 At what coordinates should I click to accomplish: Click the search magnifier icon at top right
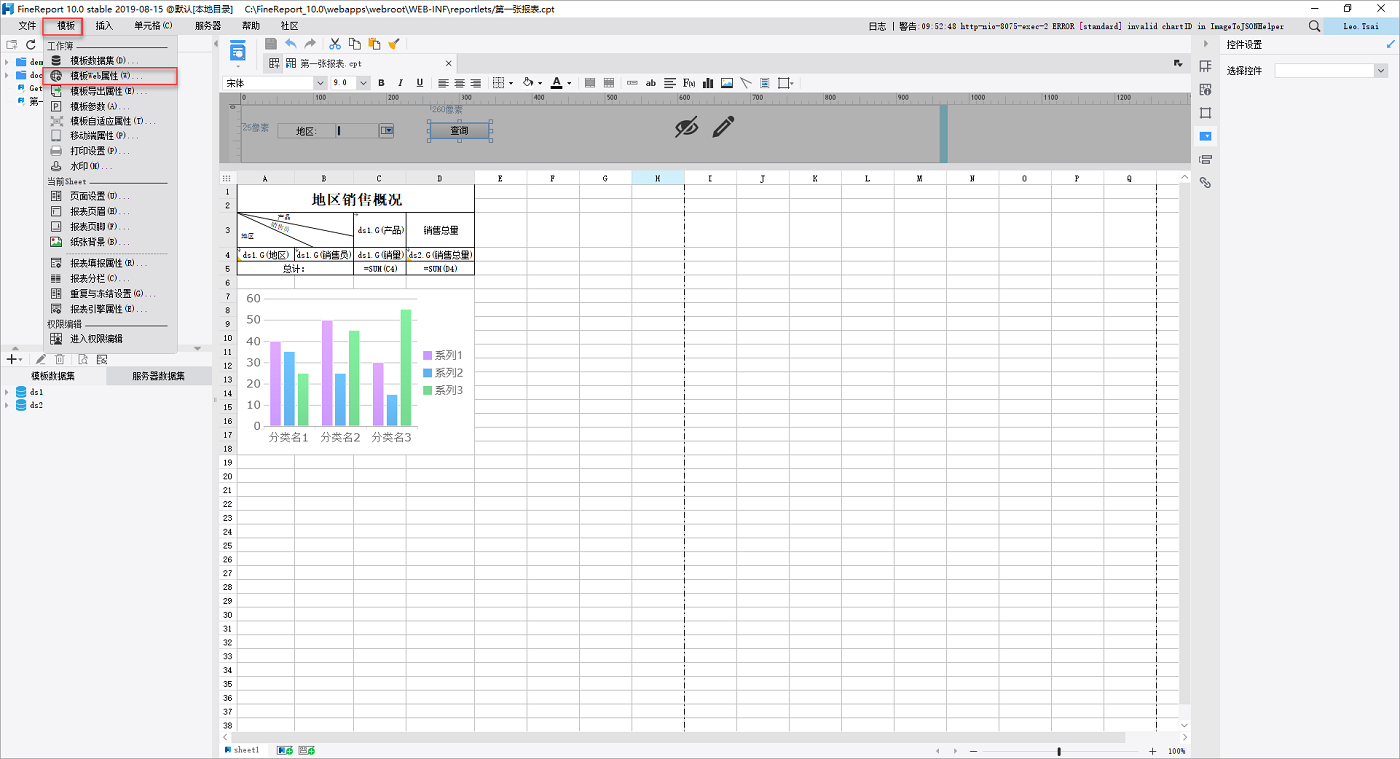[x=1315, y=26]
